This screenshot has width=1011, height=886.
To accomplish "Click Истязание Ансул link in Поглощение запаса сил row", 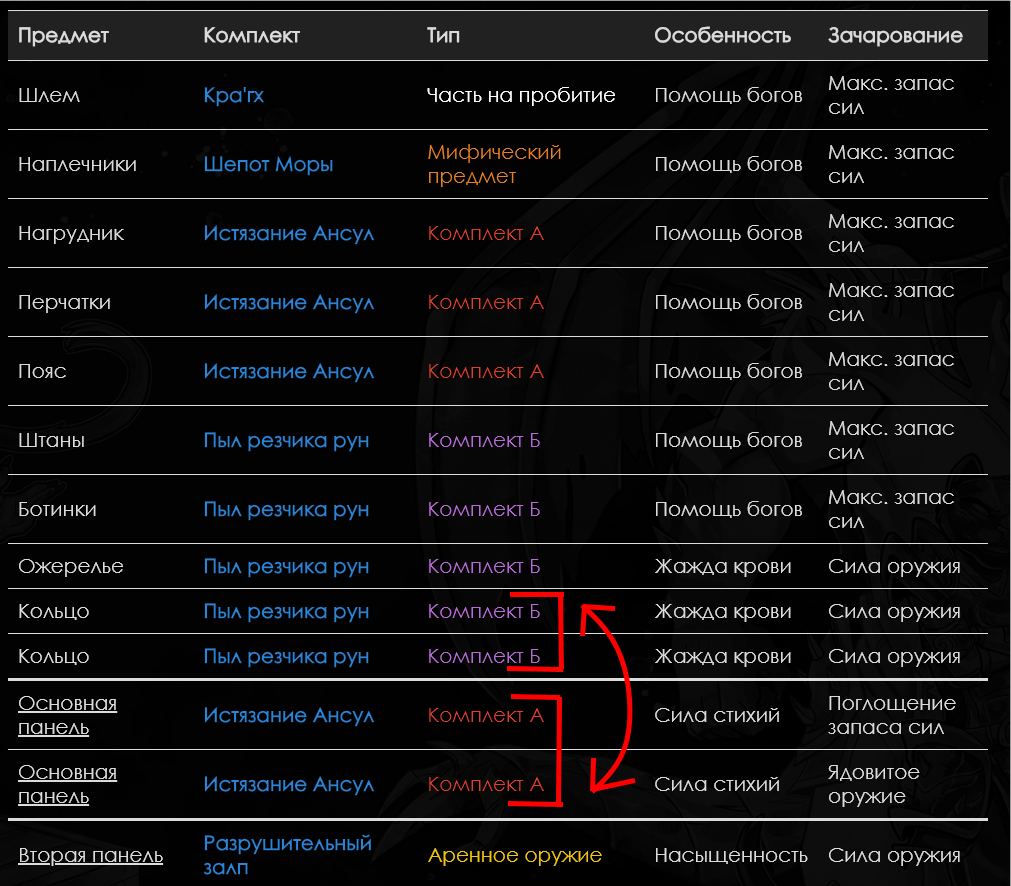I will 288,715.
